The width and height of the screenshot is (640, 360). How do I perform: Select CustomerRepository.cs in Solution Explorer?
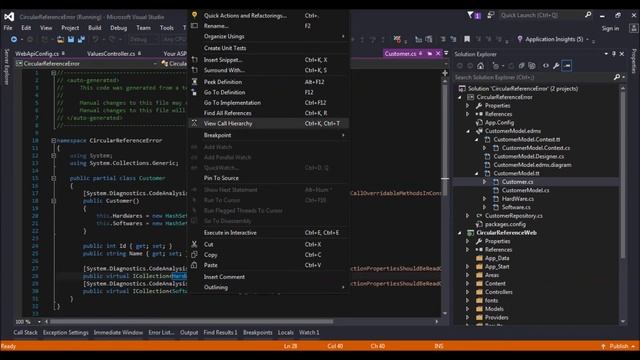coord(513,216)
